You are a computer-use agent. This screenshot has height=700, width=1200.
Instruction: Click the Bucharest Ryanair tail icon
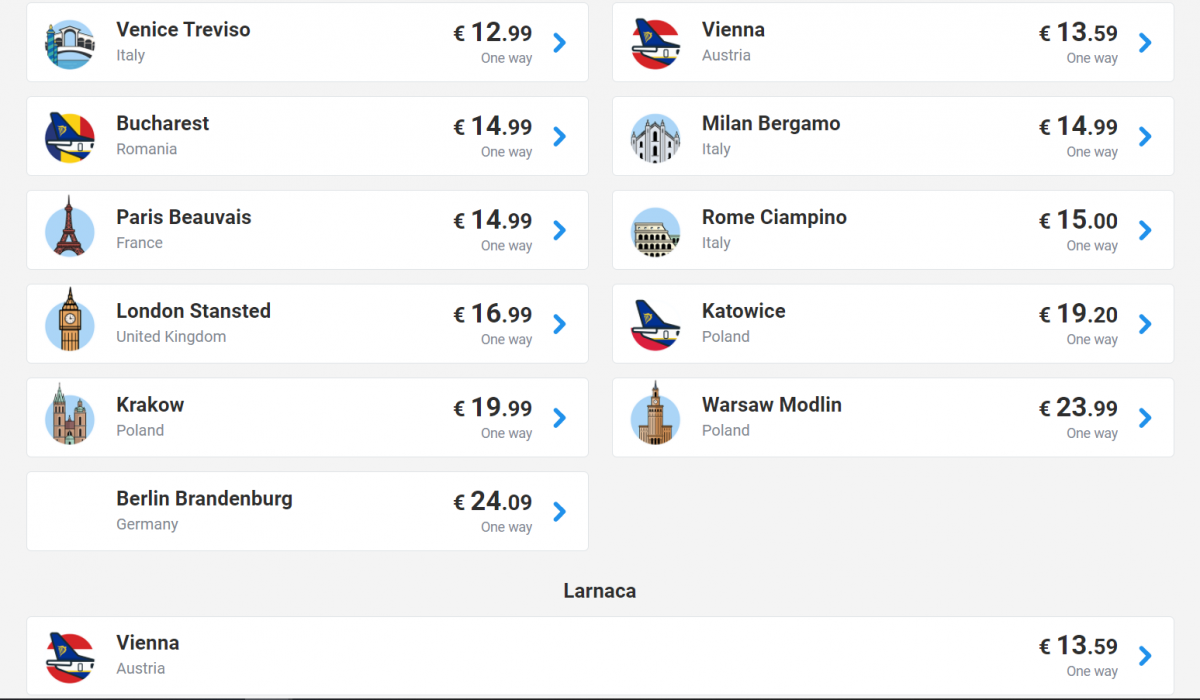coord(70,137)
